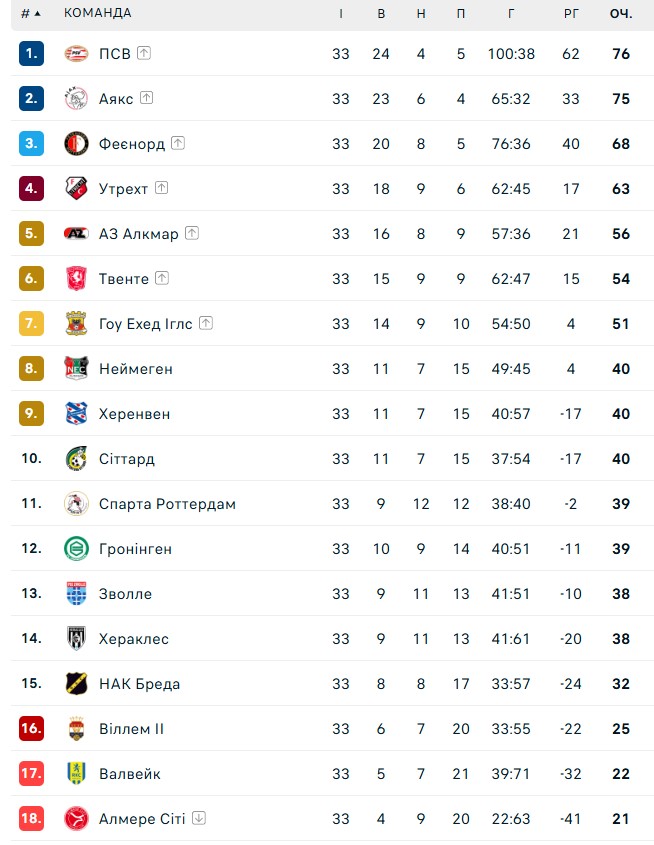This screenshot has height=845, width=654.
Task: Click the Twente club crest
Action: 76,279
